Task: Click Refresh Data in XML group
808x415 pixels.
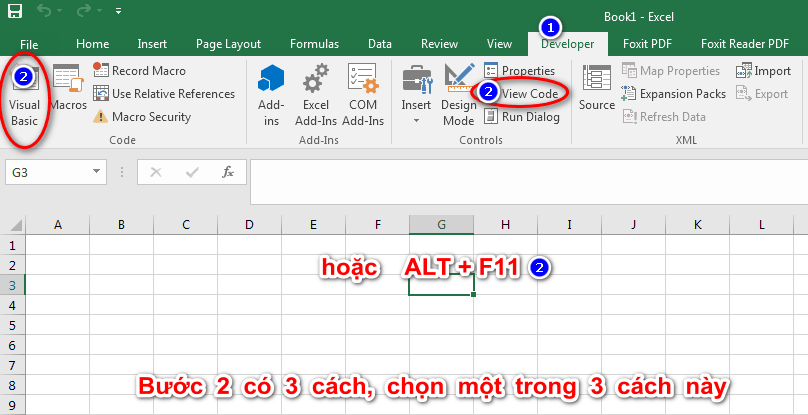Action: (x=664, y=117)
